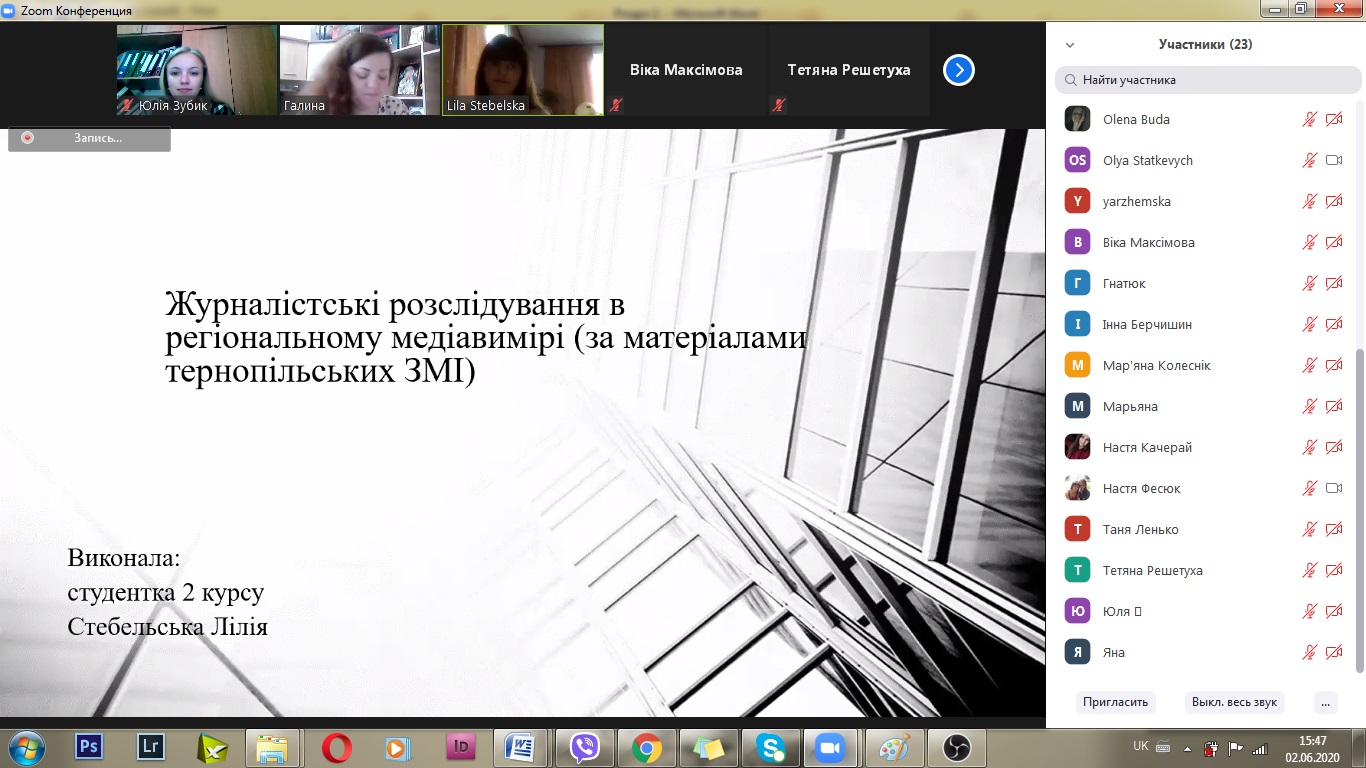The image size is (1366, 768).
Task: Open the more options '...' button in participants panel
Action: click(1326, 702)
